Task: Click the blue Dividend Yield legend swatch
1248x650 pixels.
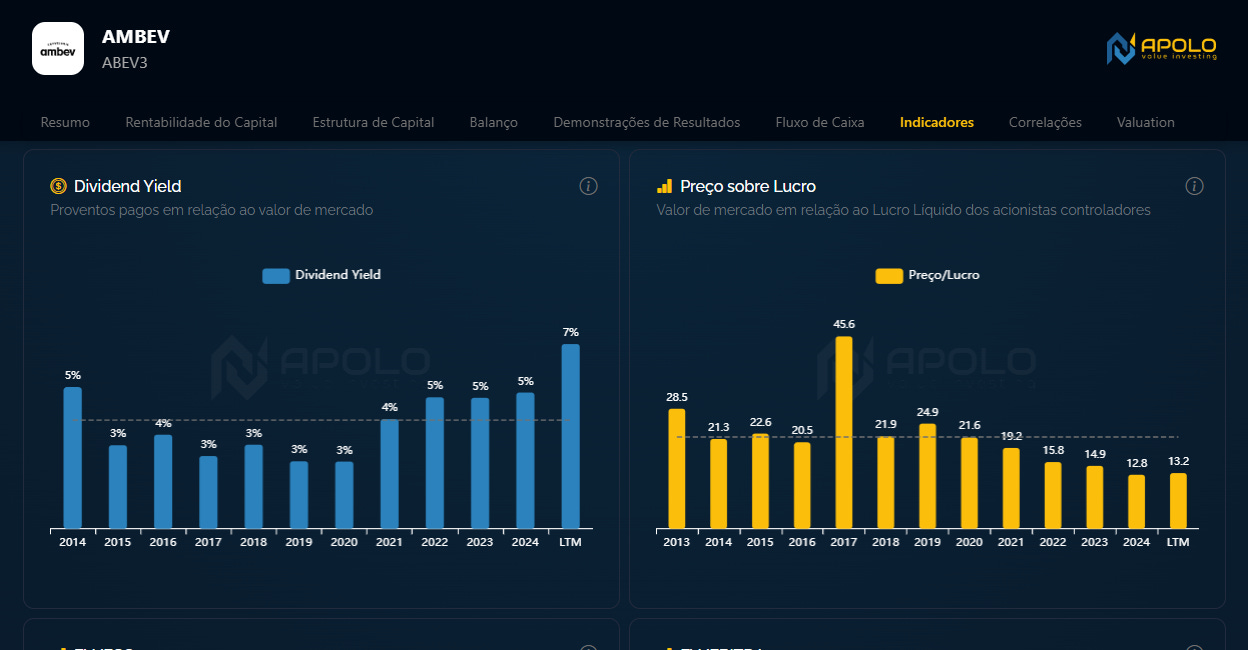Action: [276, 276]
